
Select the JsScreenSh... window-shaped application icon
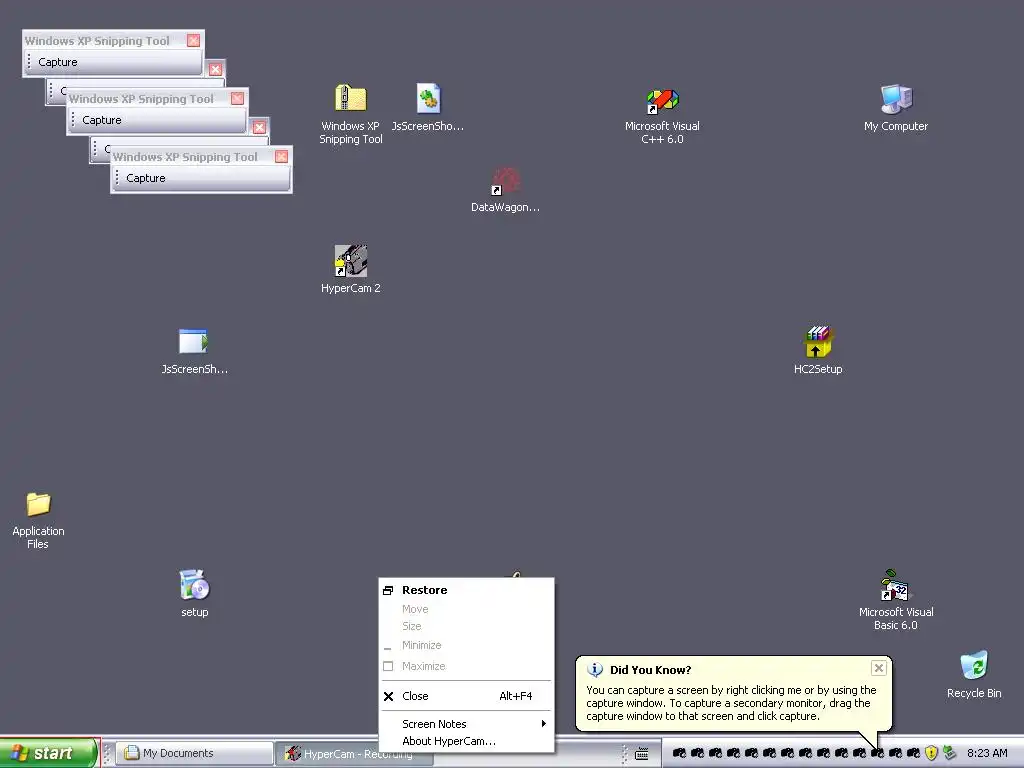193,342
